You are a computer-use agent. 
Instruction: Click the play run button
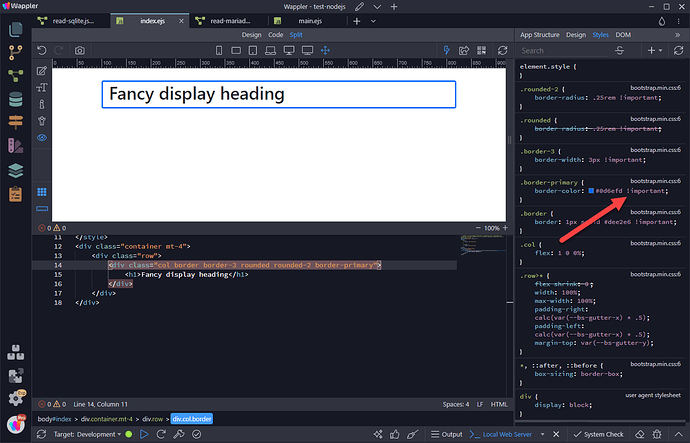144,434
